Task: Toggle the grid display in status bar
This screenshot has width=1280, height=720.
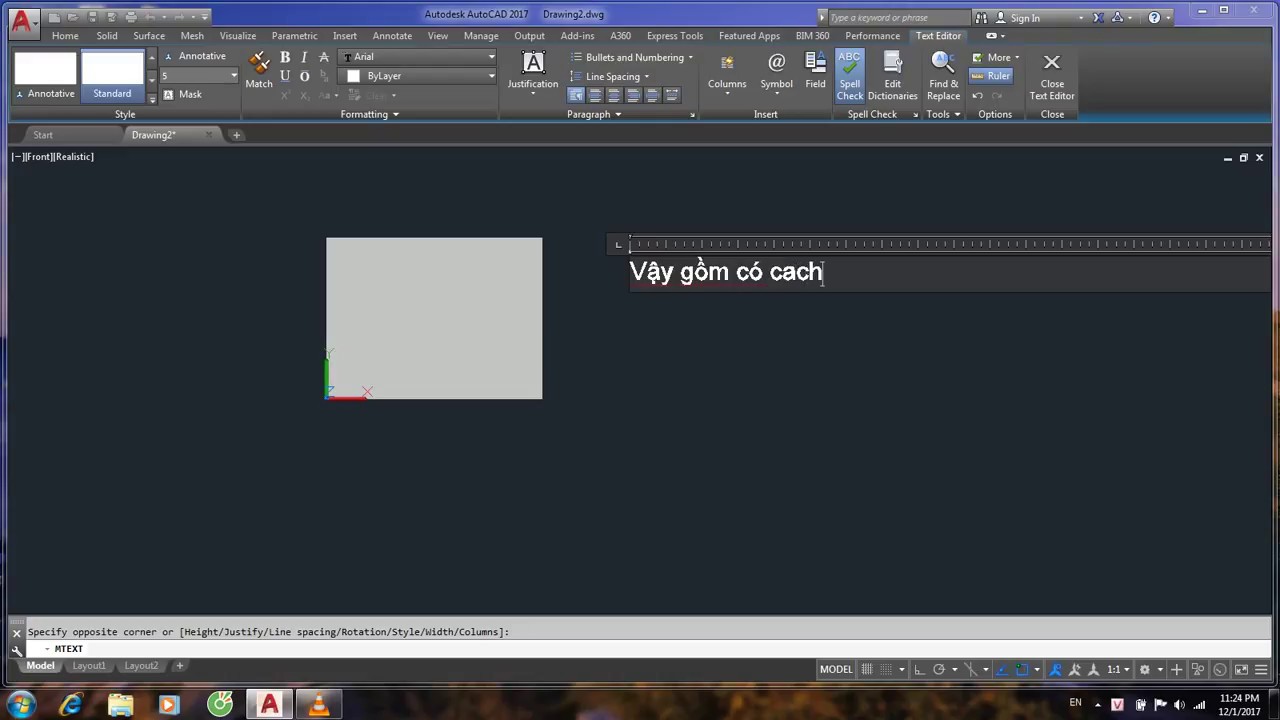Action: (x=867, y=669)
